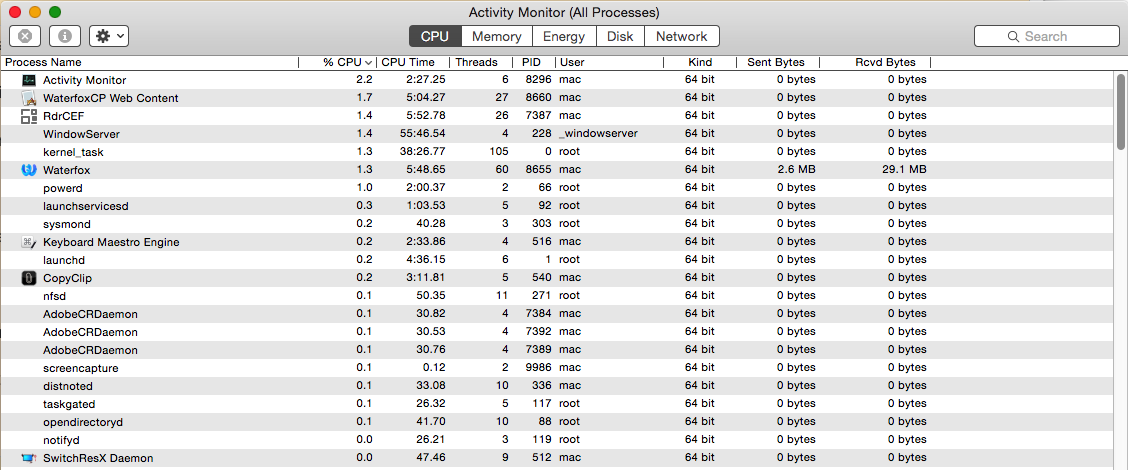This screenshot has width=1128, height=470.
Task: Click the 2.6 MB sent bytes value
Action: tap(796, 170)
